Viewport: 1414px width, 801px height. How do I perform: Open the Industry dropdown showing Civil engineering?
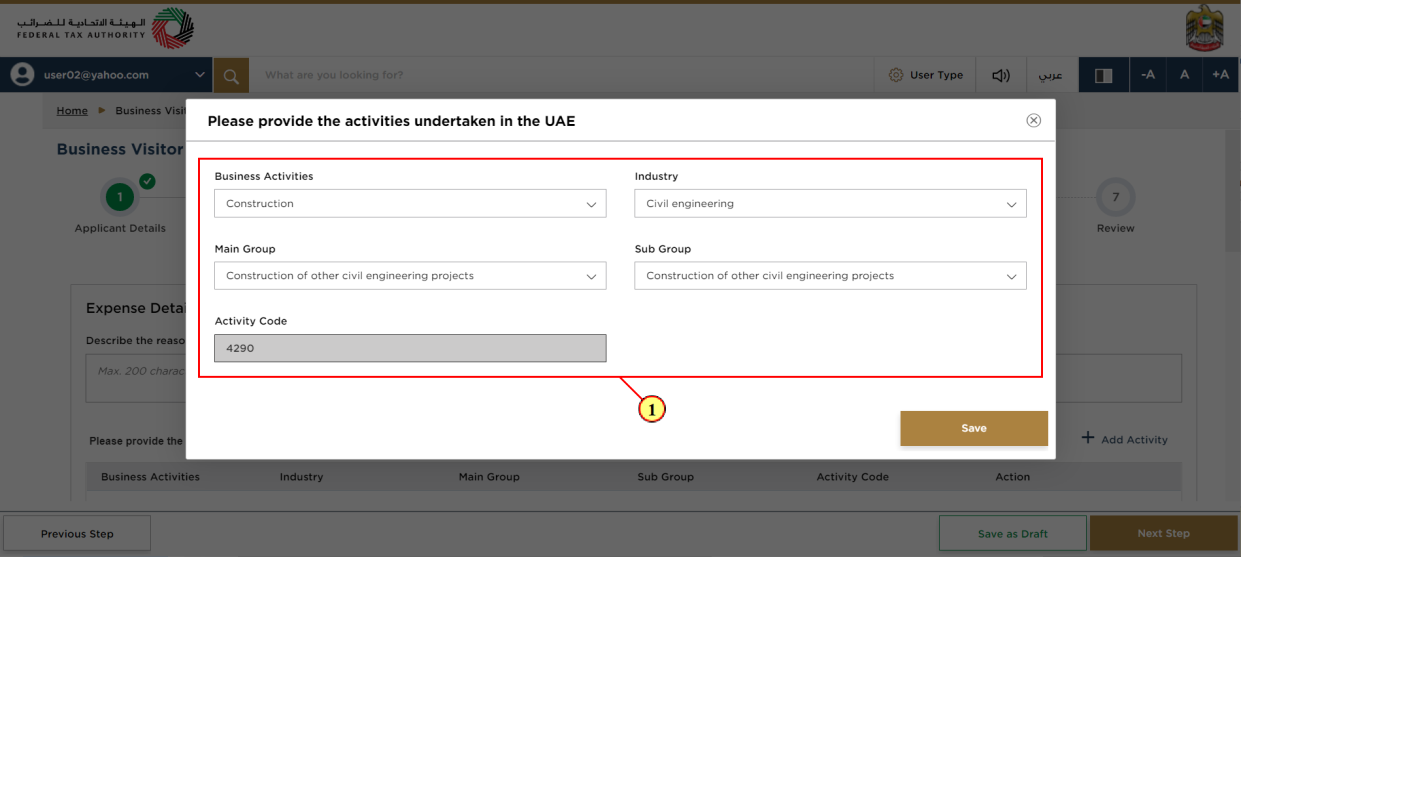(x=830, y=203)
